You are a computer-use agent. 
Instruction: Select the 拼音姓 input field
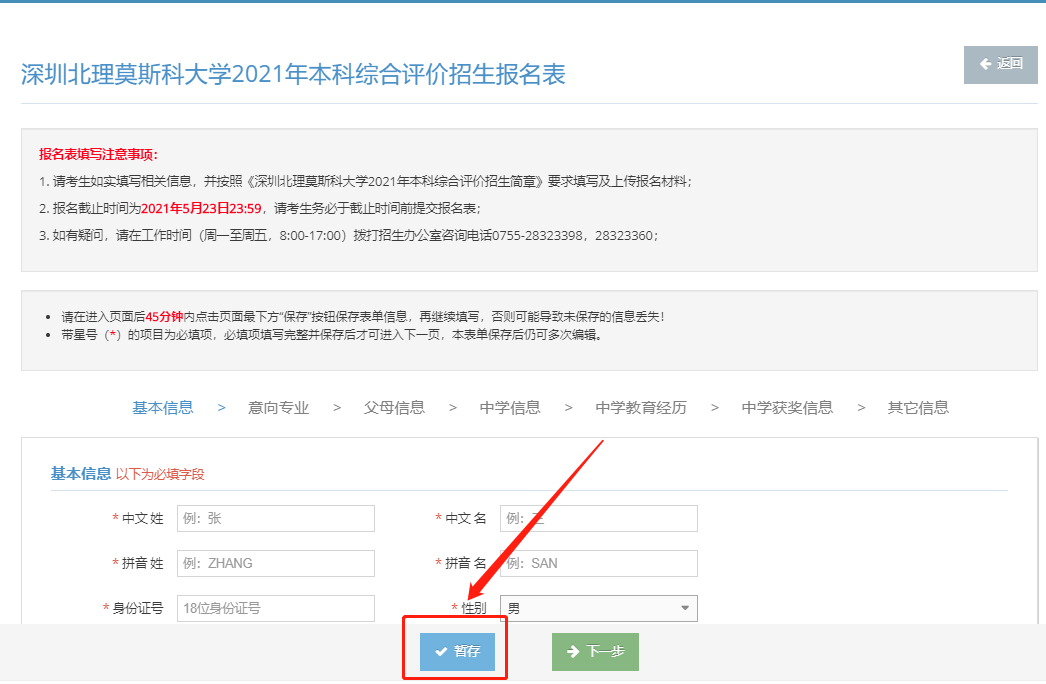pos(275,563)
